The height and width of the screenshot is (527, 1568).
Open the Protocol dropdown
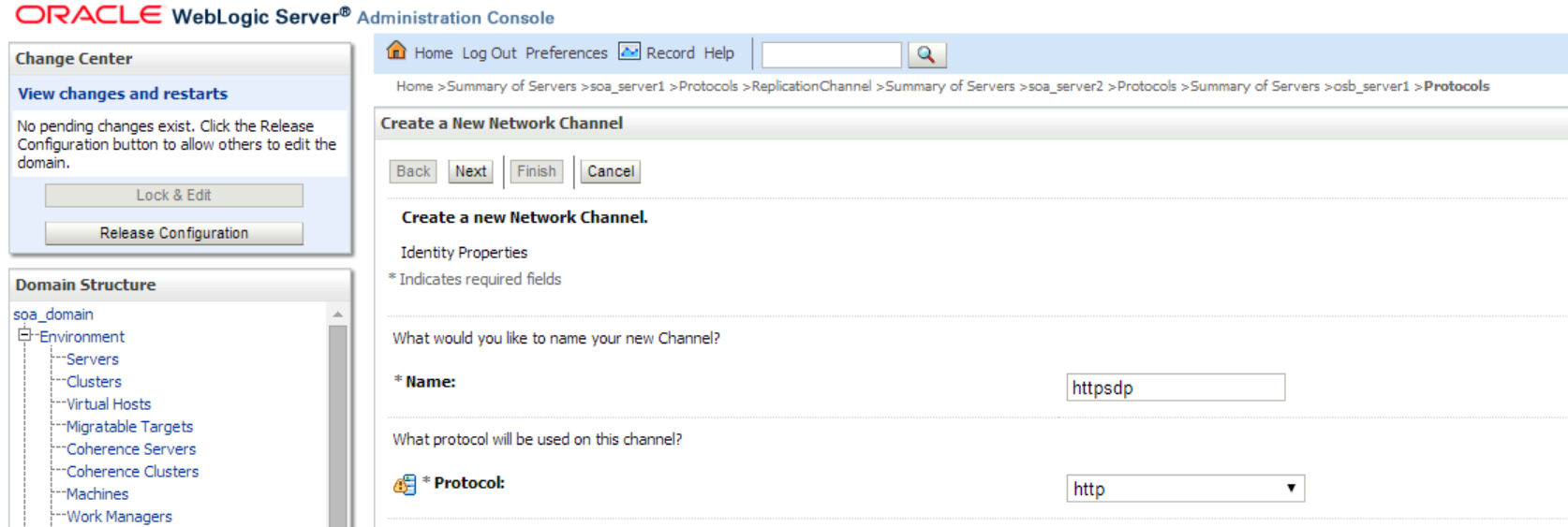click(1185, 488)
